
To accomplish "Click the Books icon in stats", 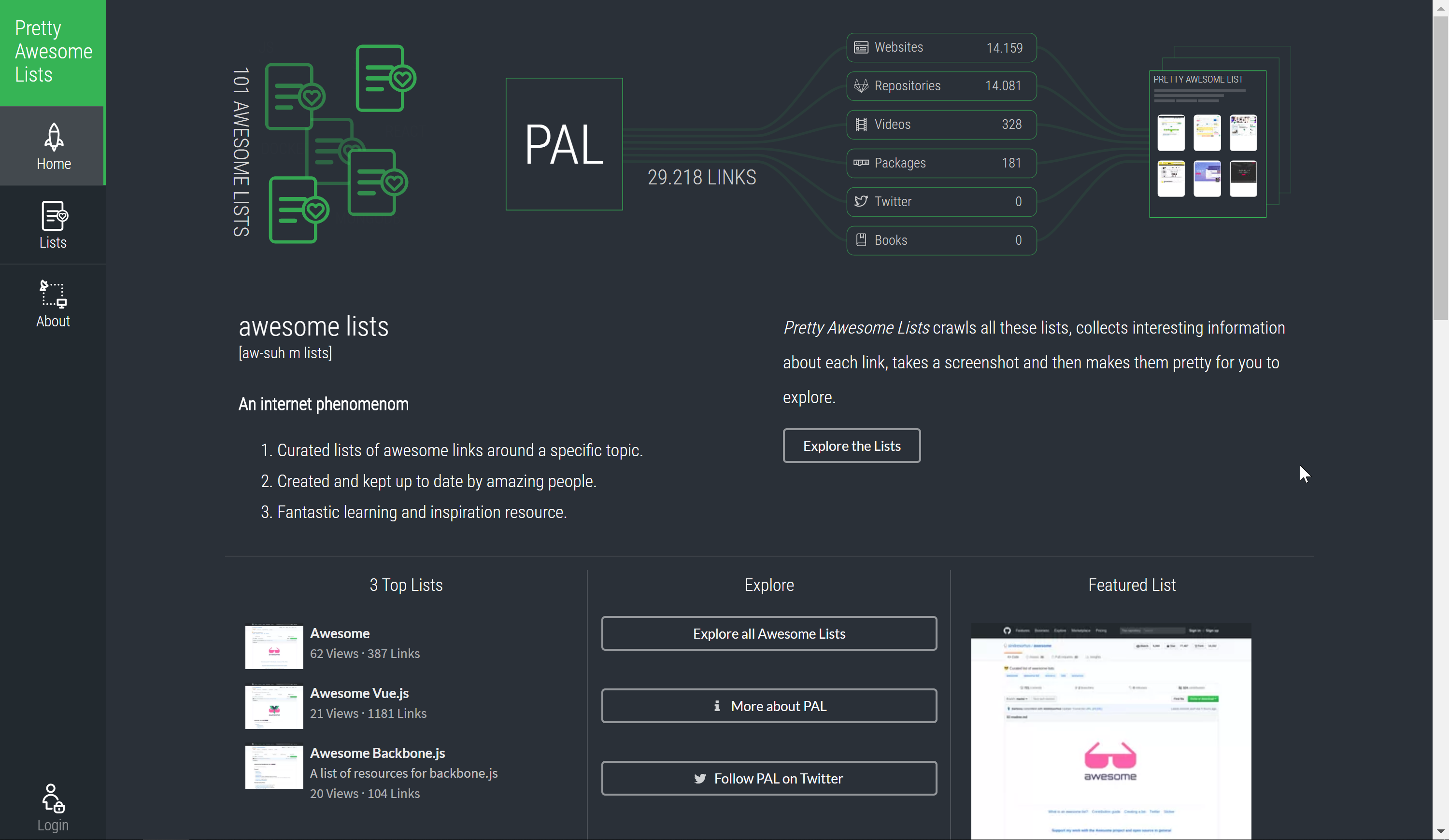I will (x=861, y=239).
